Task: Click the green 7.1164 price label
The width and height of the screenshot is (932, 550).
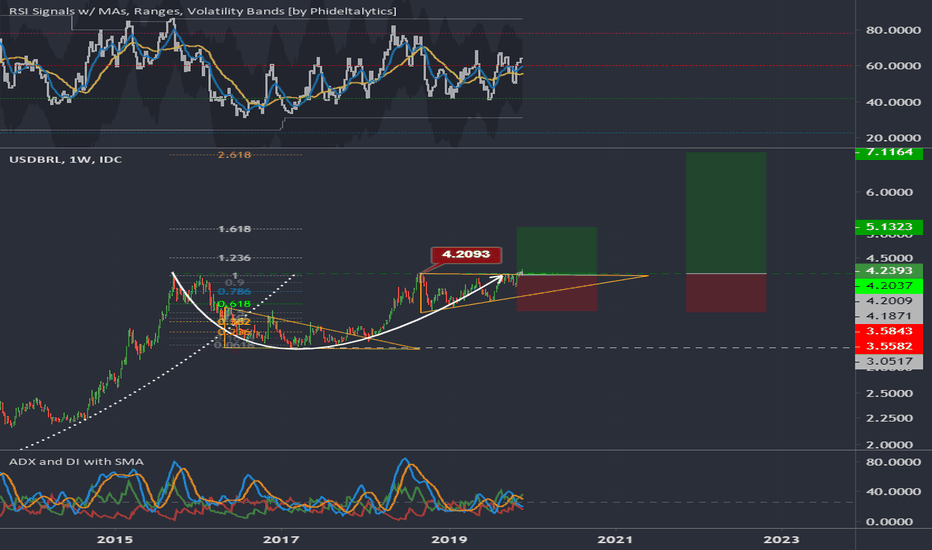Action: click(x=889, y=152)
